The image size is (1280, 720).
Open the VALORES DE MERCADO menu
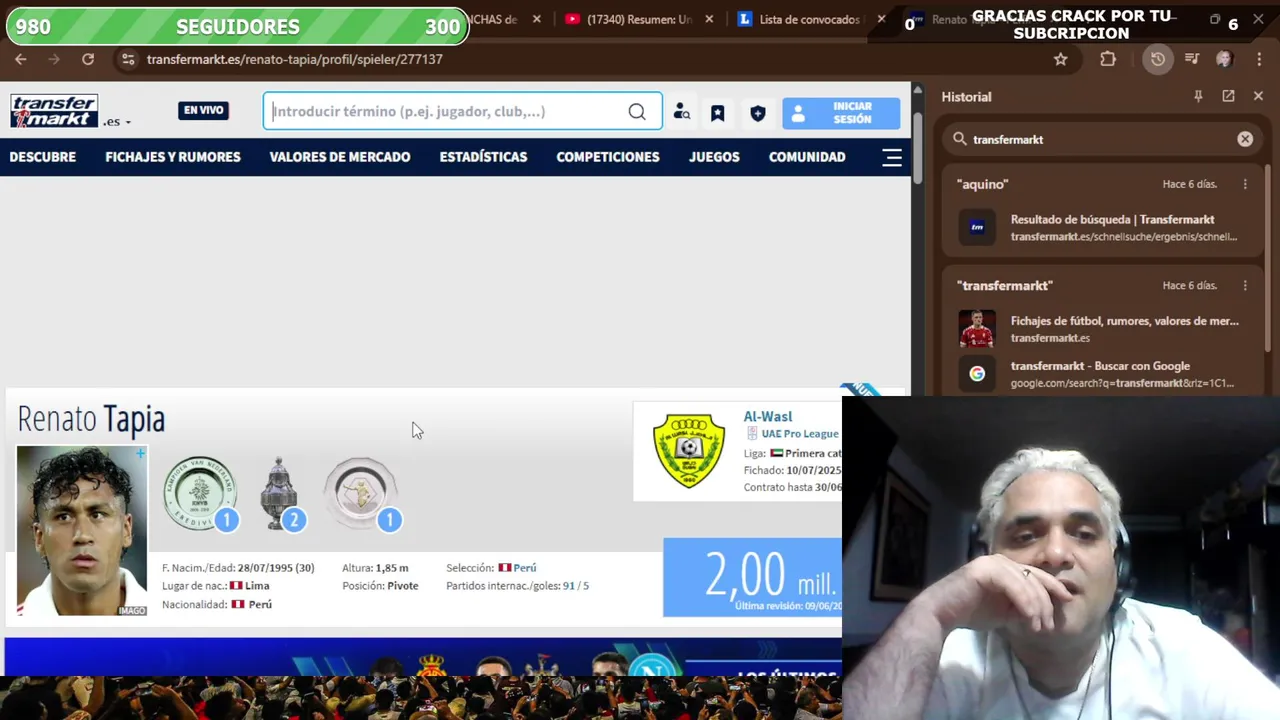click(x=340, y=157)
